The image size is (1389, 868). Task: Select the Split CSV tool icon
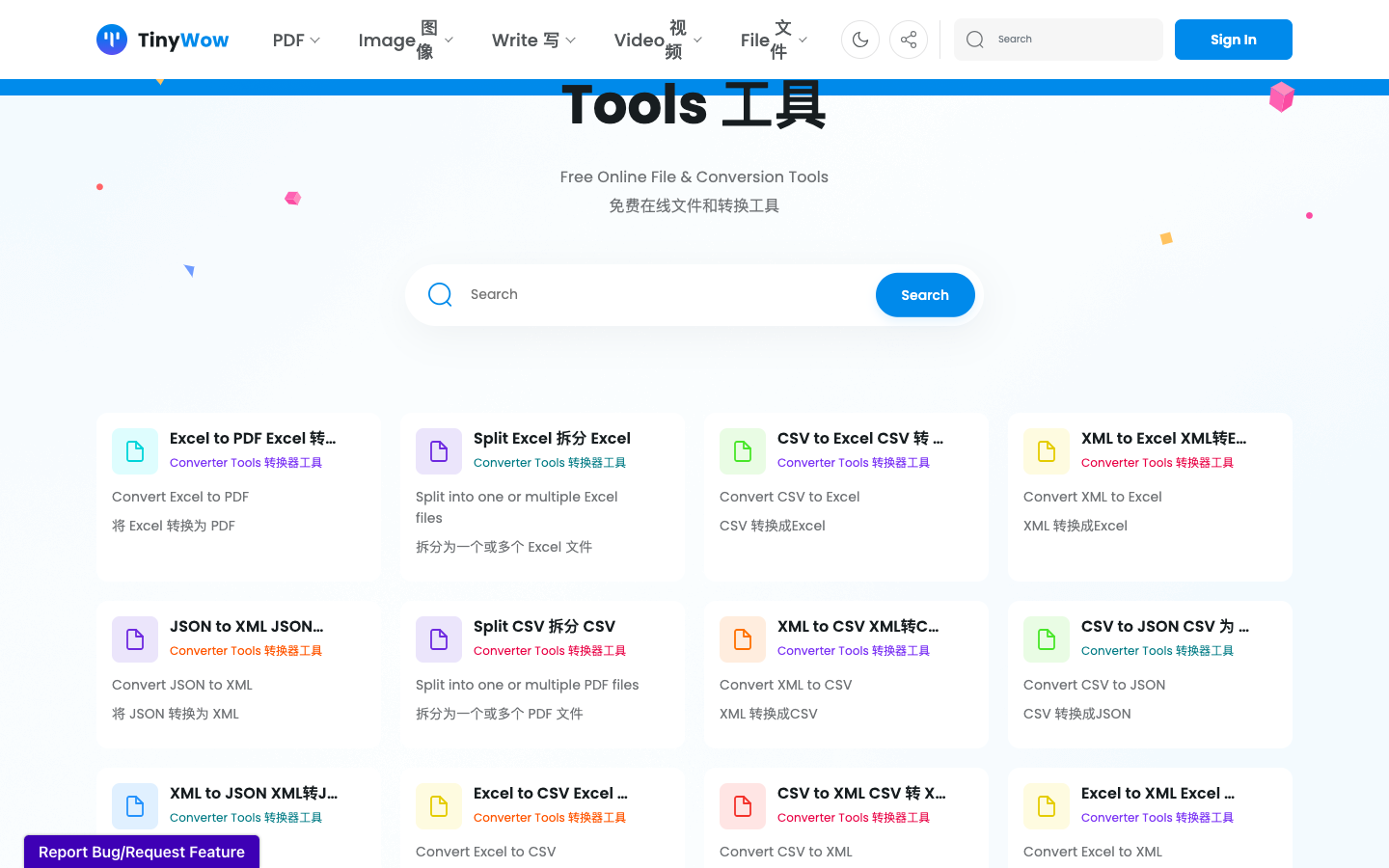pos(439,638)
